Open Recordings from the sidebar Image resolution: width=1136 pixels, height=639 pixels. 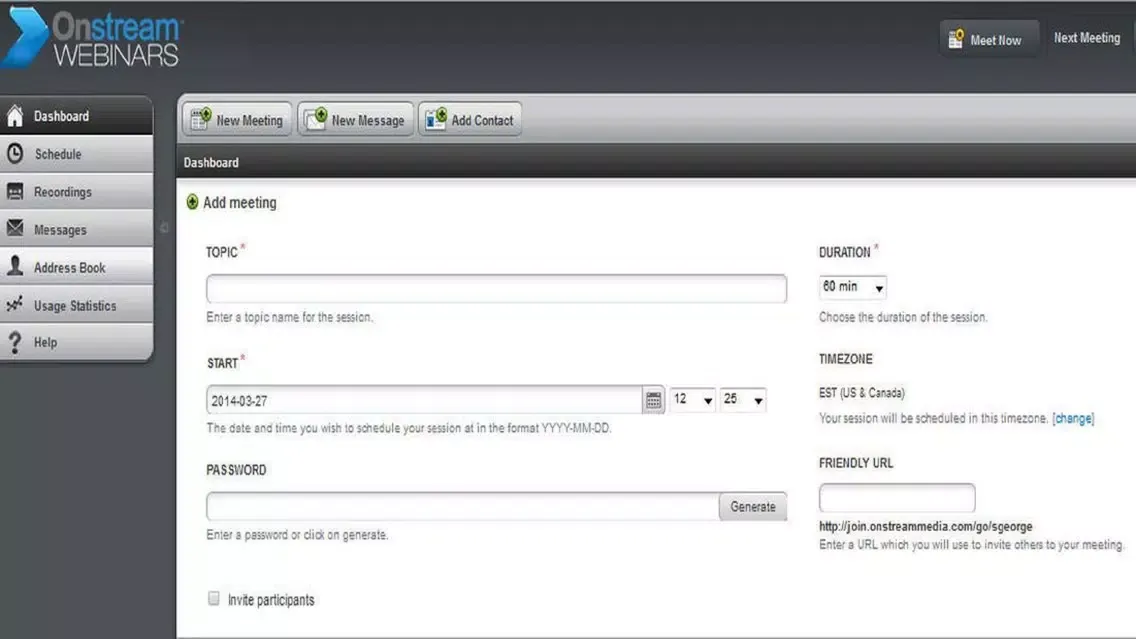click(77, 191)
